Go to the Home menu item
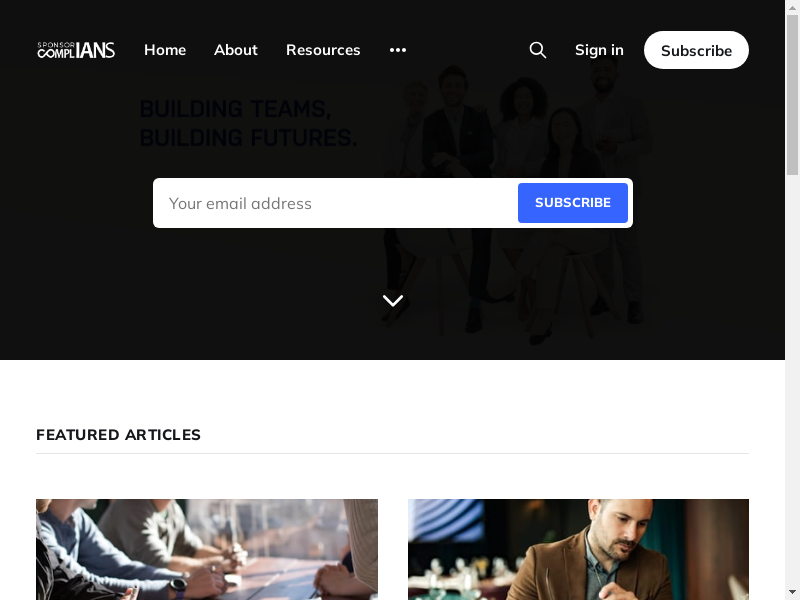The width and height of the screenshot is (800, 600). (x=165, y=50)
